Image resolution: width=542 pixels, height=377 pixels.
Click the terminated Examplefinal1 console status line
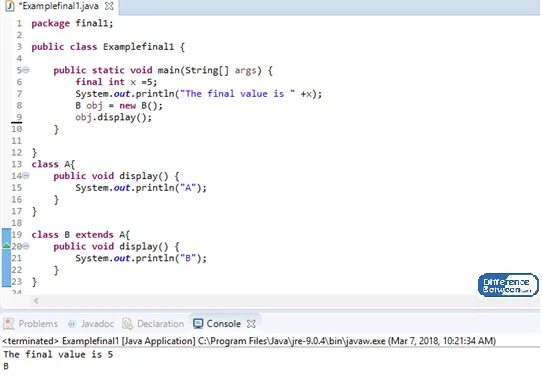(249, 341)
